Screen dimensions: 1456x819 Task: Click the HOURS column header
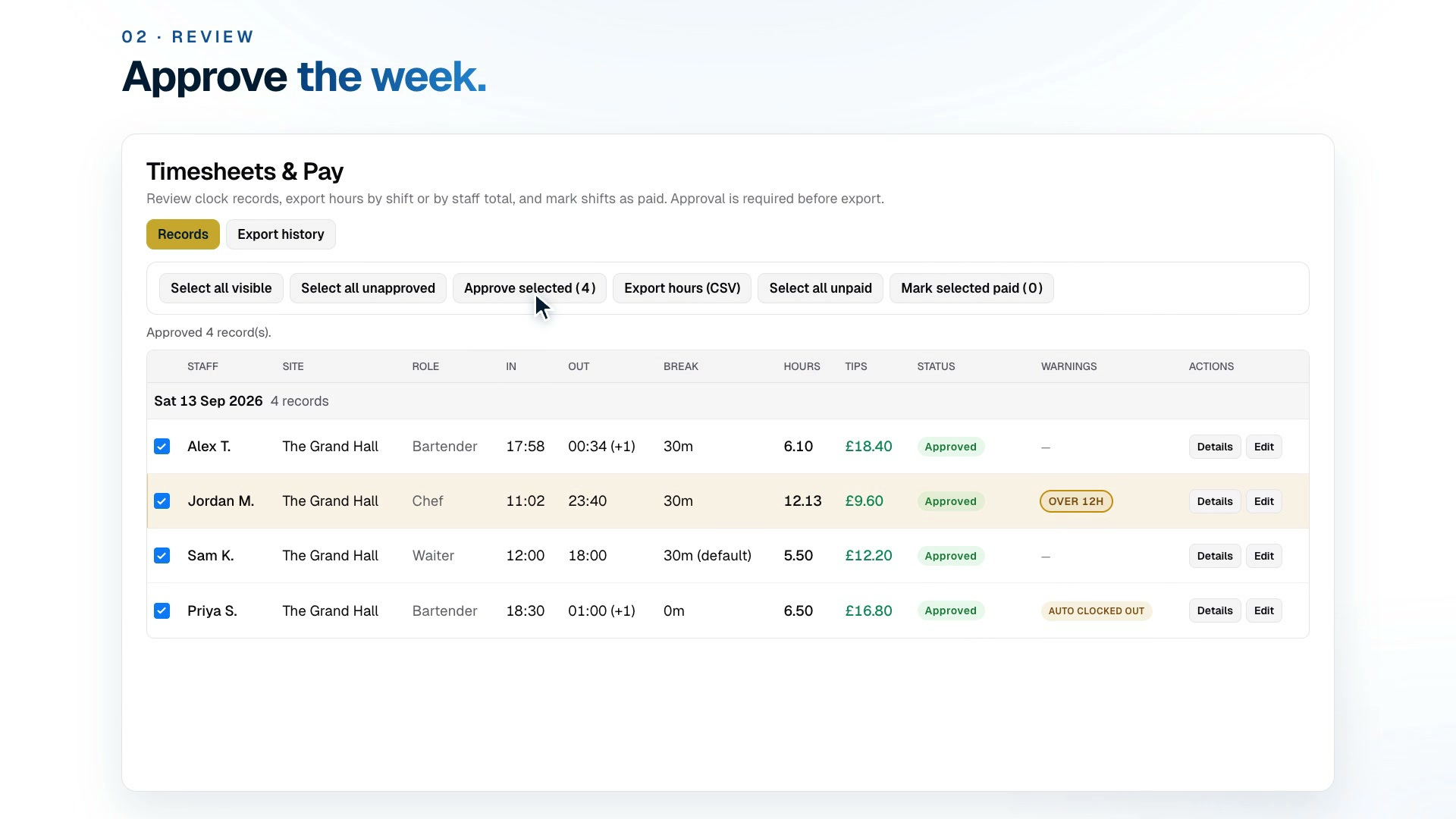(802, 366)
